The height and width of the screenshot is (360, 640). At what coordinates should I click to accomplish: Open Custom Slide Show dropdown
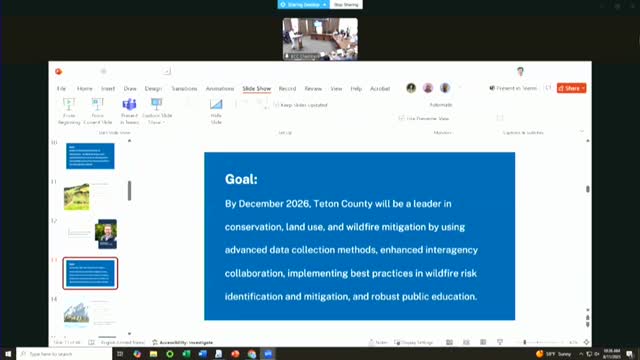coord(157,111)
